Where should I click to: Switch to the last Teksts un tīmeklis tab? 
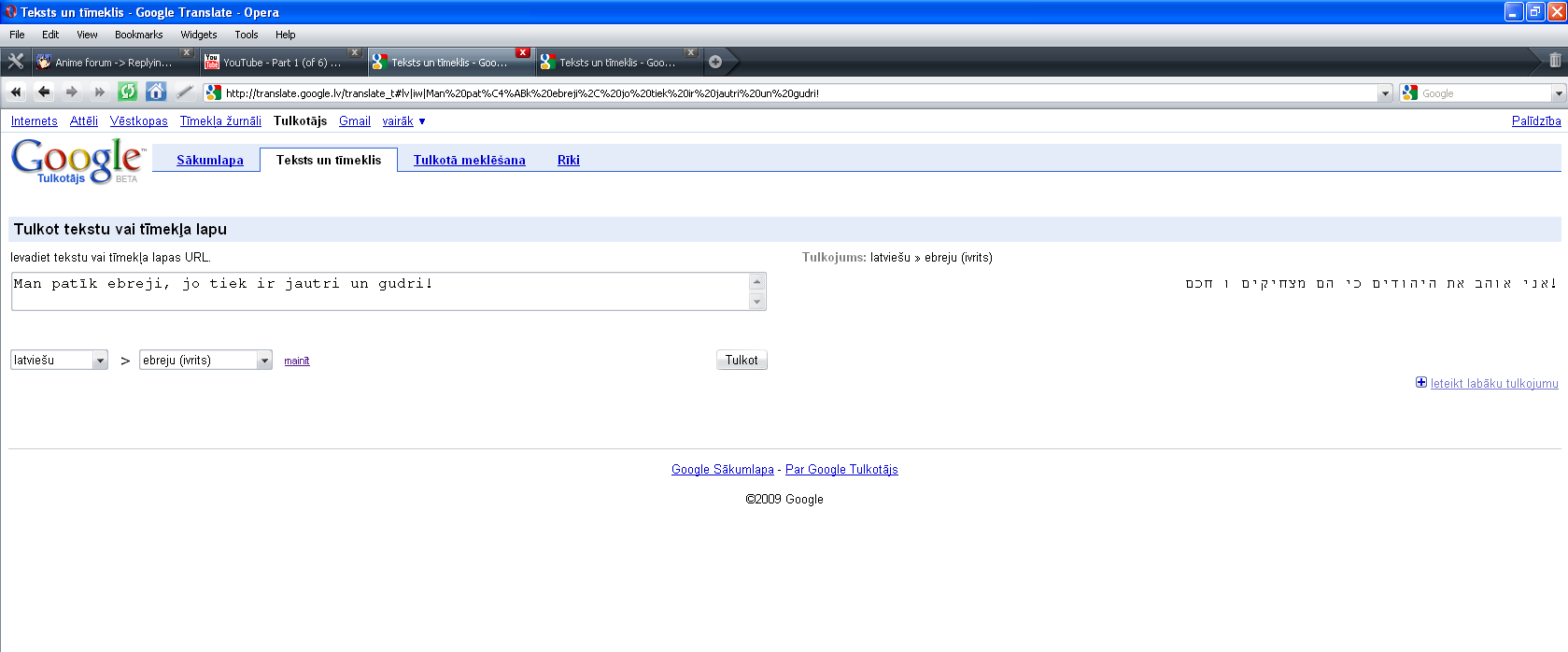point(618,63)
